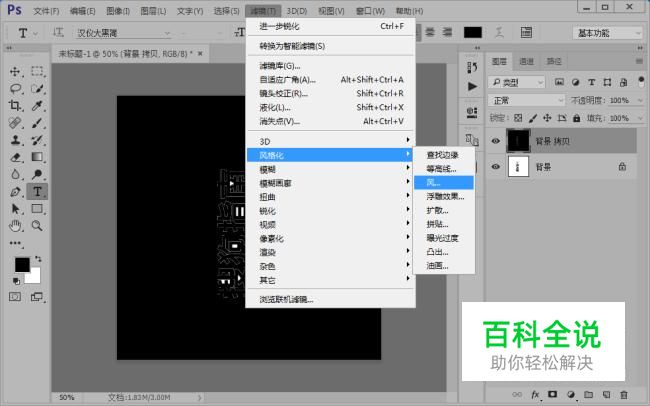The height and width of the screenshot is (406, 650).
Task: Select the Eyedropper tool
Action: tap(37, 105)
